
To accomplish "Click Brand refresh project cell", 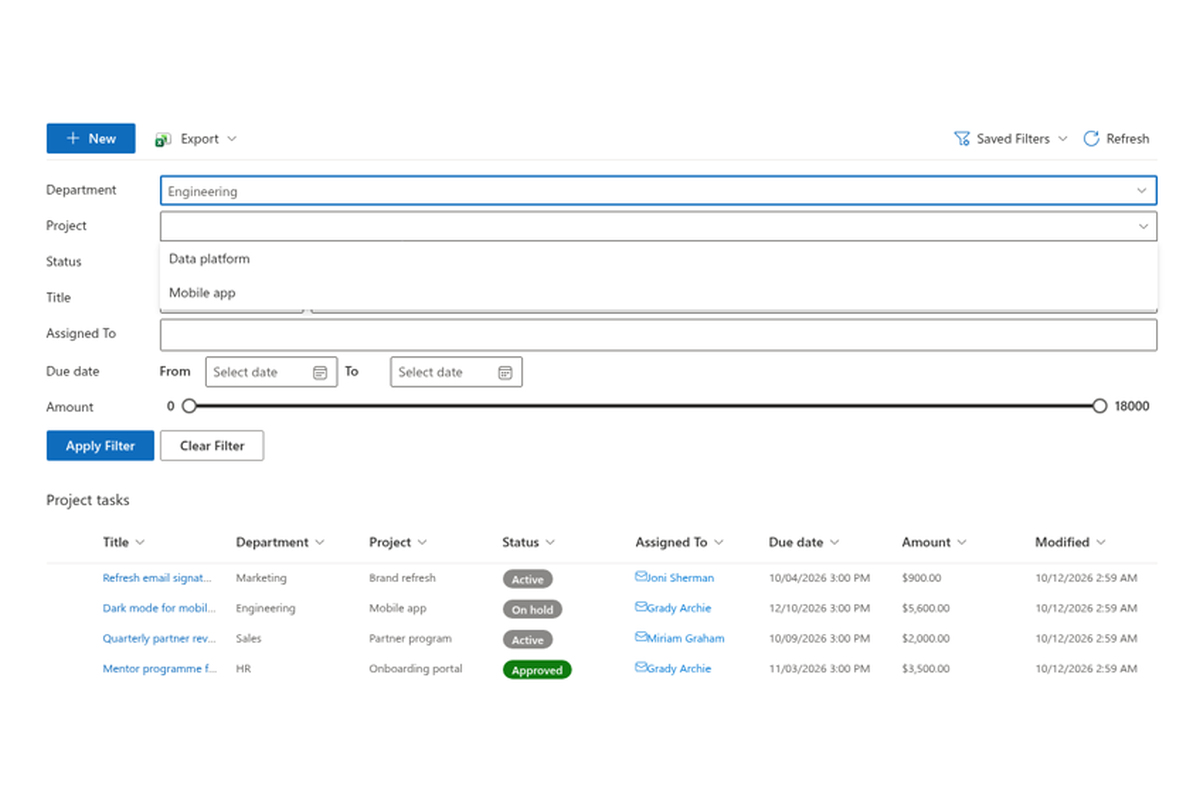I will (402, 578).
